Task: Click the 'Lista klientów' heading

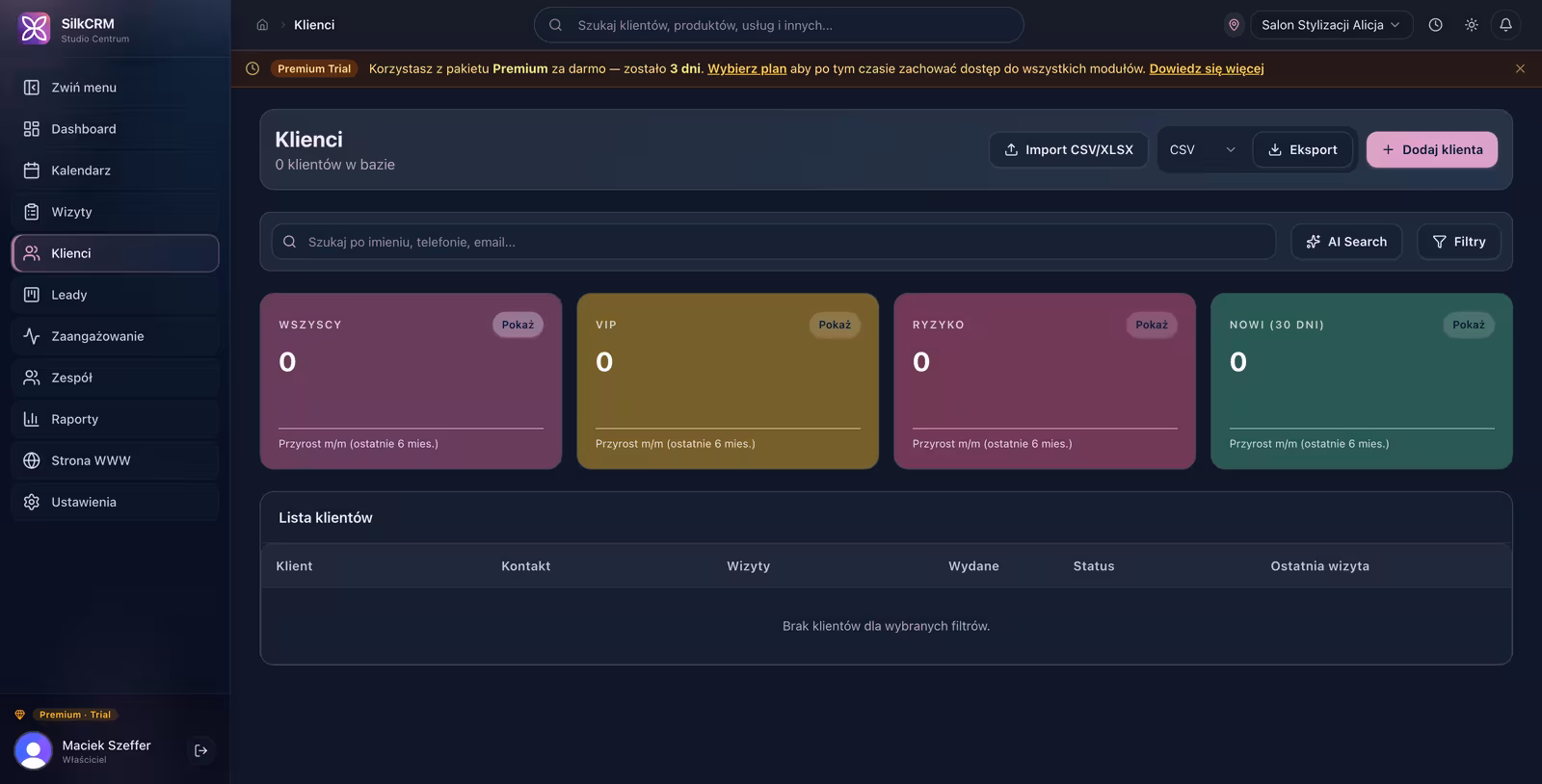Action: (326, 517)
